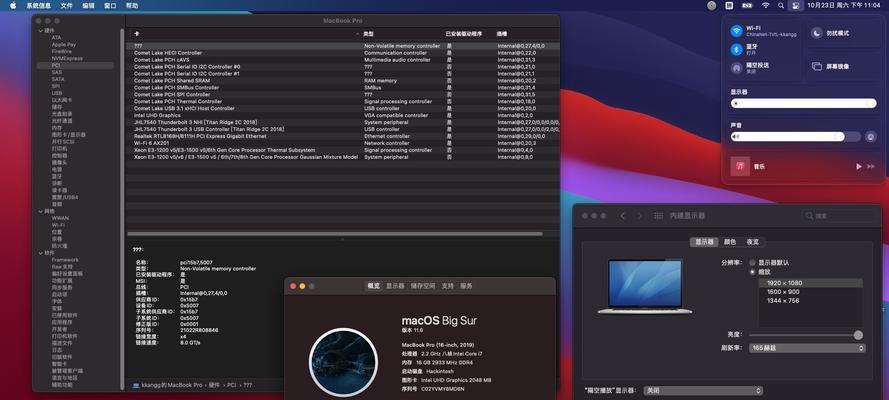Collapse the 硬件 section in the sidebar

[41, 31]
